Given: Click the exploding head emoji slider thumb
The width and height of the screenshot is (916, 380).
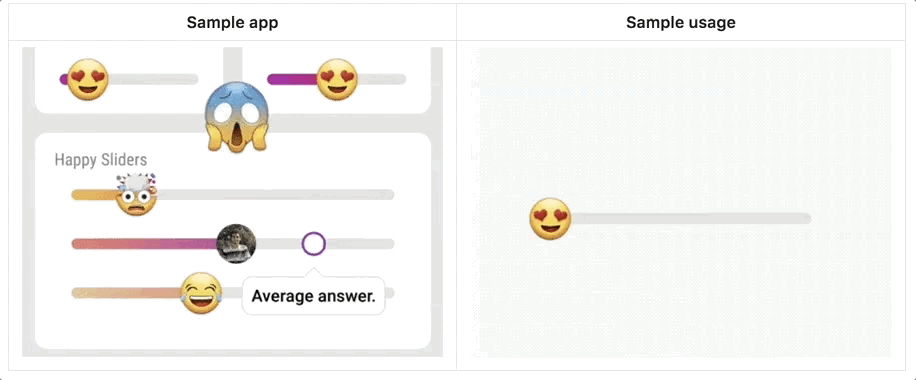Looking at the screenshot, I should pyautogui.click(x=136, y=195).
